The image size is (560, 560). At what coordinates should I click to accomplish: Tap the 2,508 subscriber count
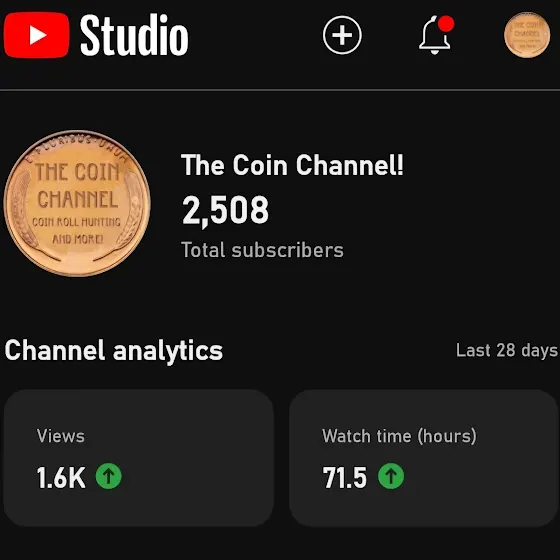(225, 210)
